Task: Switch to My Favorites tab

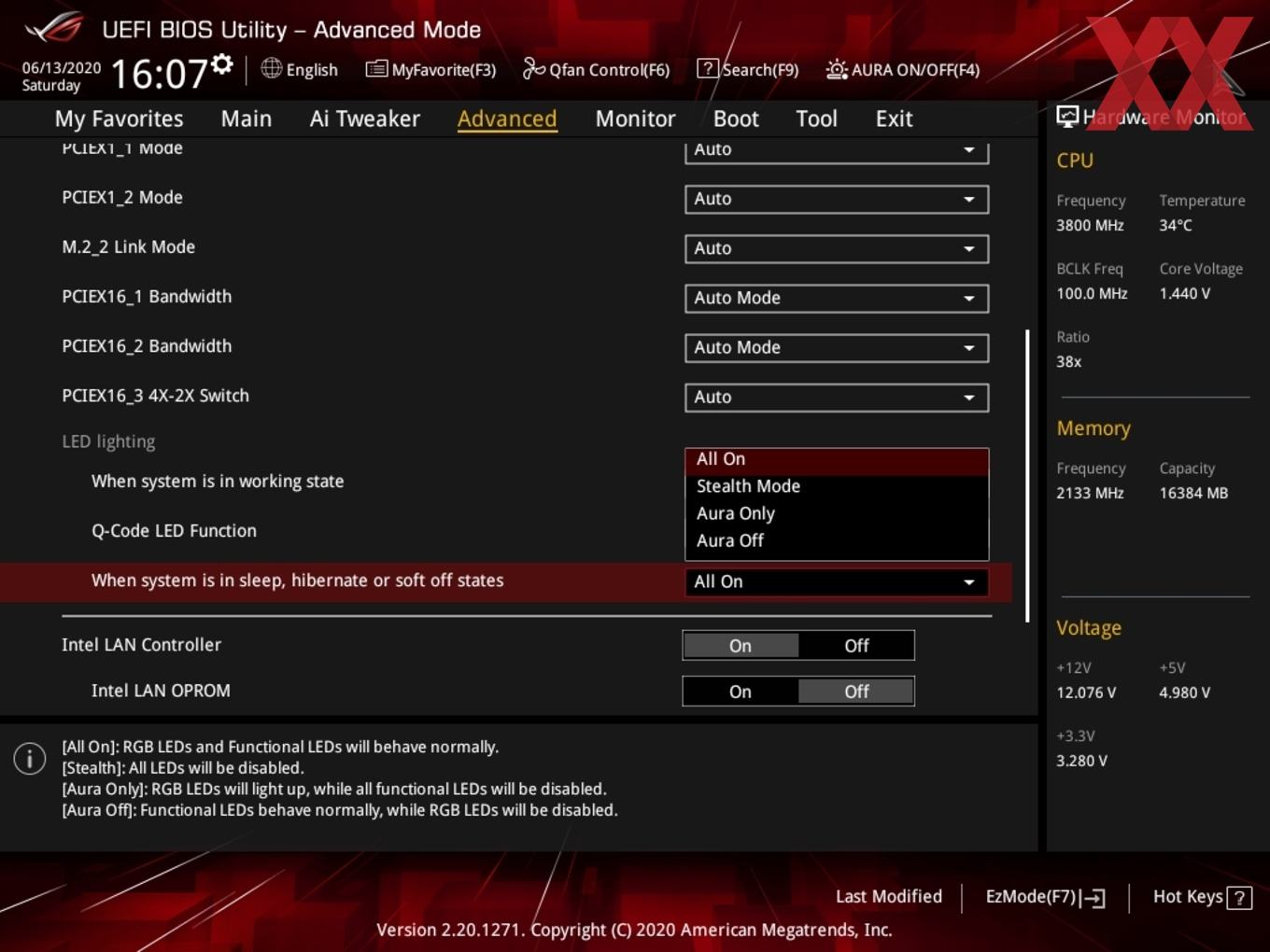Action: [x=119, y=119]
